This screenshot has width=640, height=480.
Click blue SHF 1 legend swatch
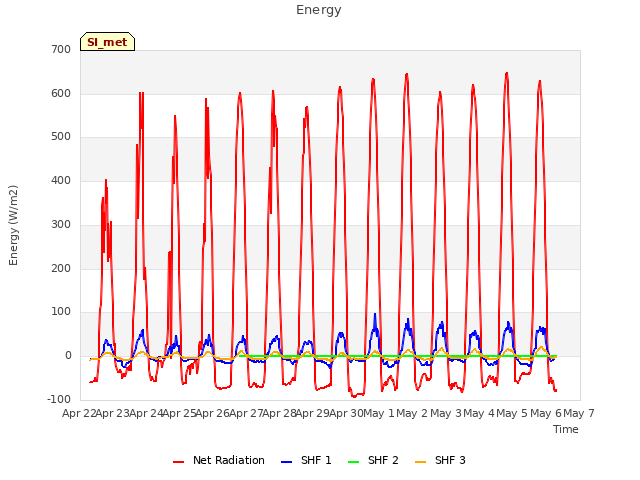click(287, 462)
